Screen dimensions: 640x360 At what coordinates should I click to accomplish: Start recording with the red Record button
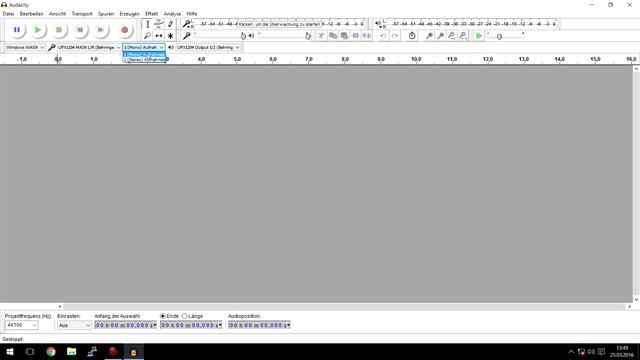[124, 30]
